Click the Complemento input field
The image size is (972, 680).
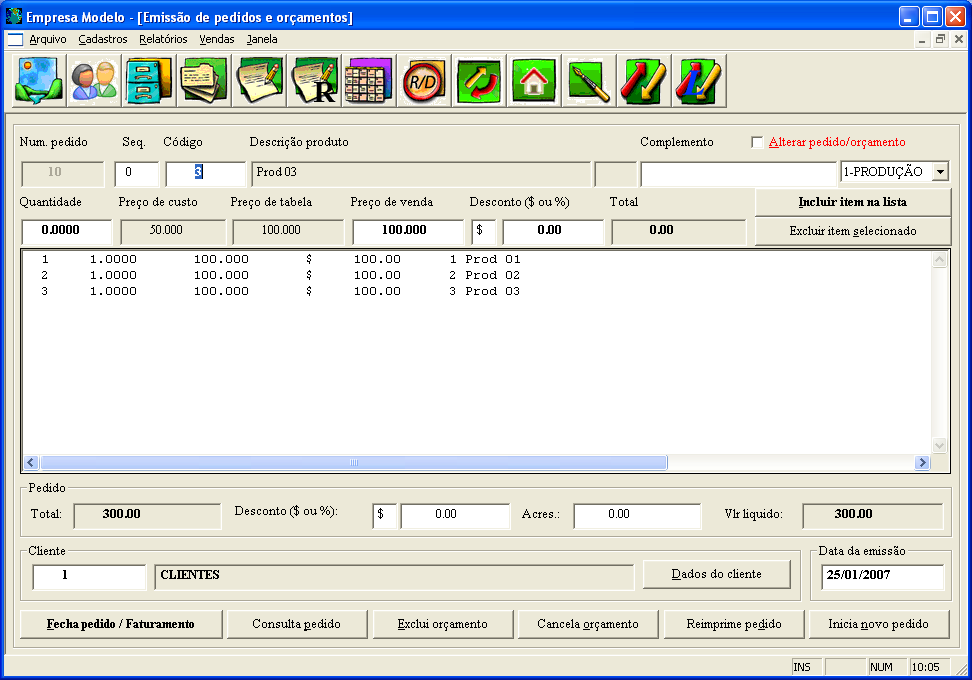point(738,173)
